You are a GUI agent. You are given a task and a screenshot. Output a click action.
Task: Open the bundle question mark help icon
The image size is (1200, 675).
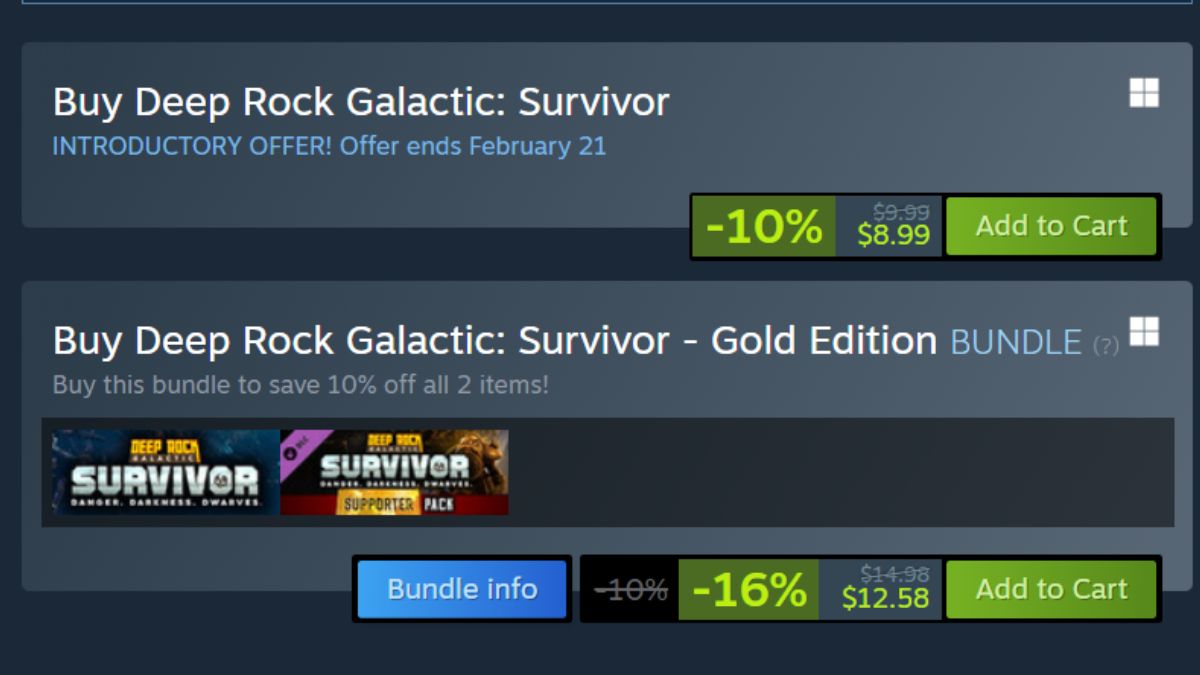pos(1105,346)
